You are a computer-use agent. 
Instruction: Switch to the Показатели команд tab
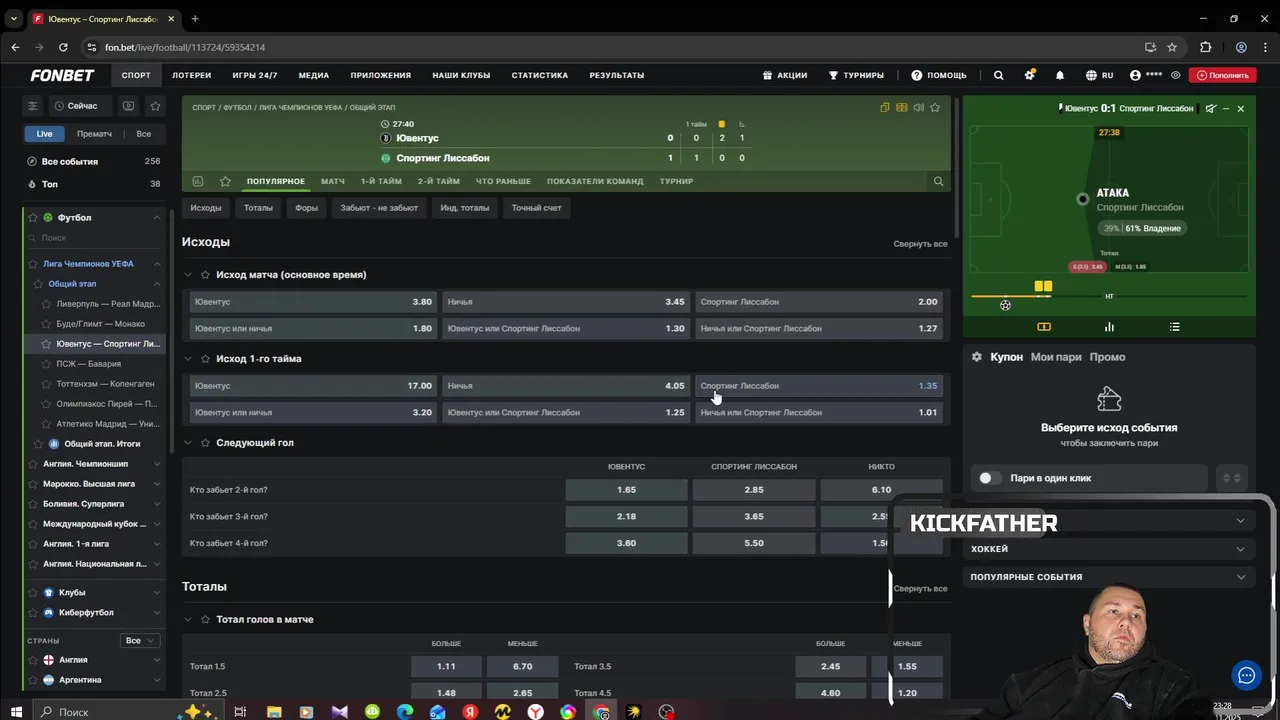[x=595, y=181]
